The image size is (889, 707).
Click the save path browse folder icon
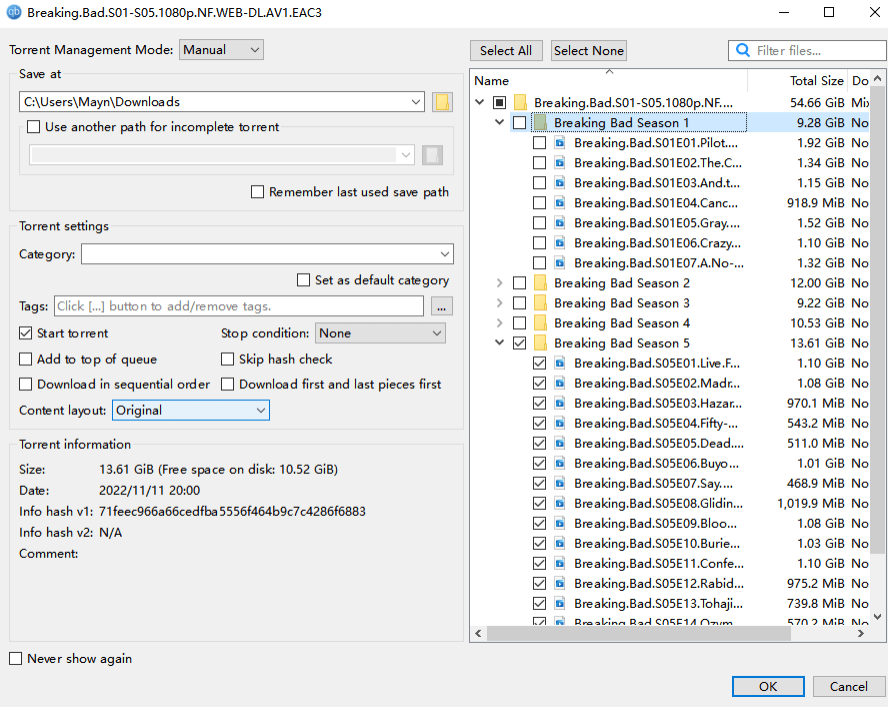[x=442, y=102]
